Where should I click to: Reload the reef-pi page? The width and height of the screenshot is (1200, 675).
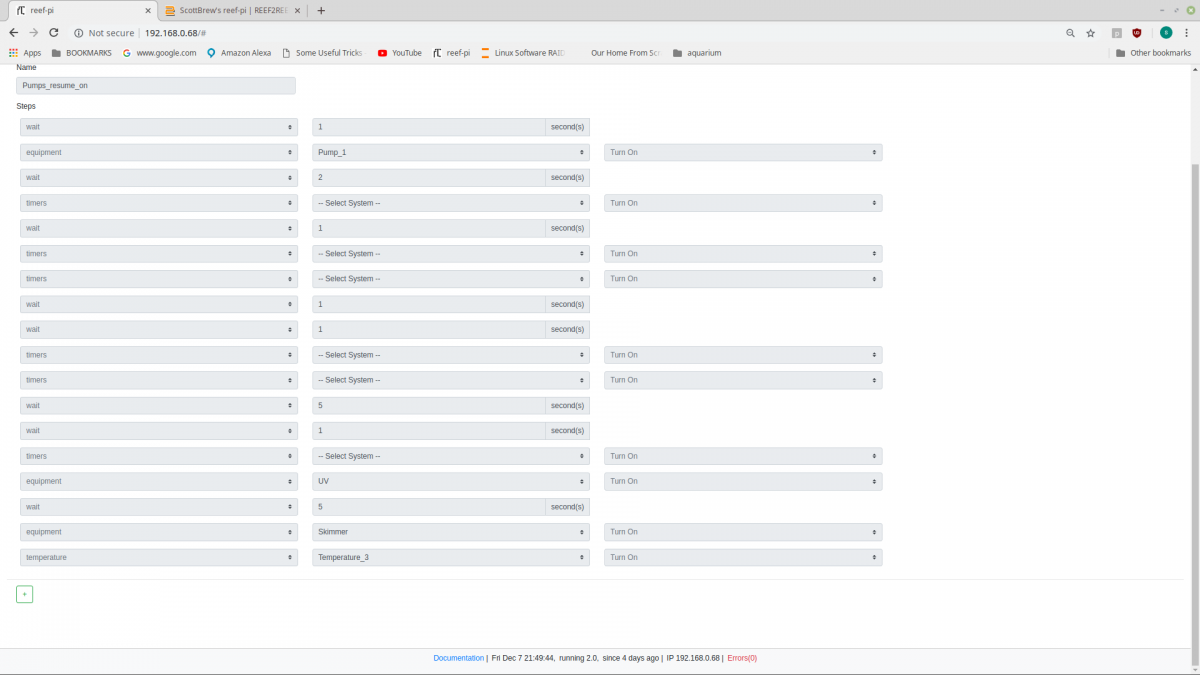coord(54,33)
